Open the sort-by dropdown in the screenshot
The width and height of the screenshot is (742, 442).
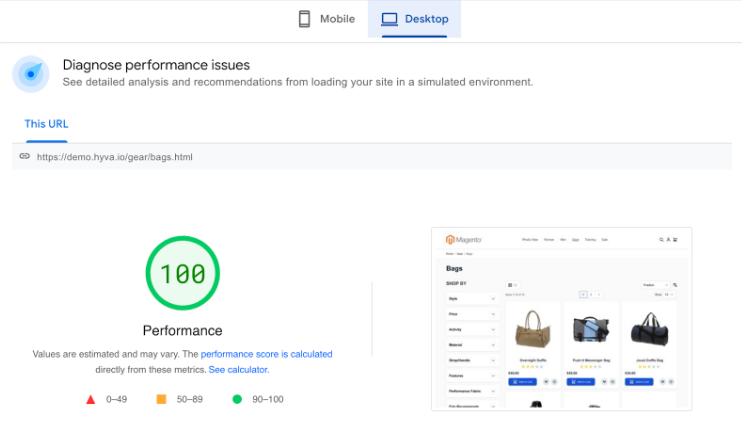coord(656,285)
